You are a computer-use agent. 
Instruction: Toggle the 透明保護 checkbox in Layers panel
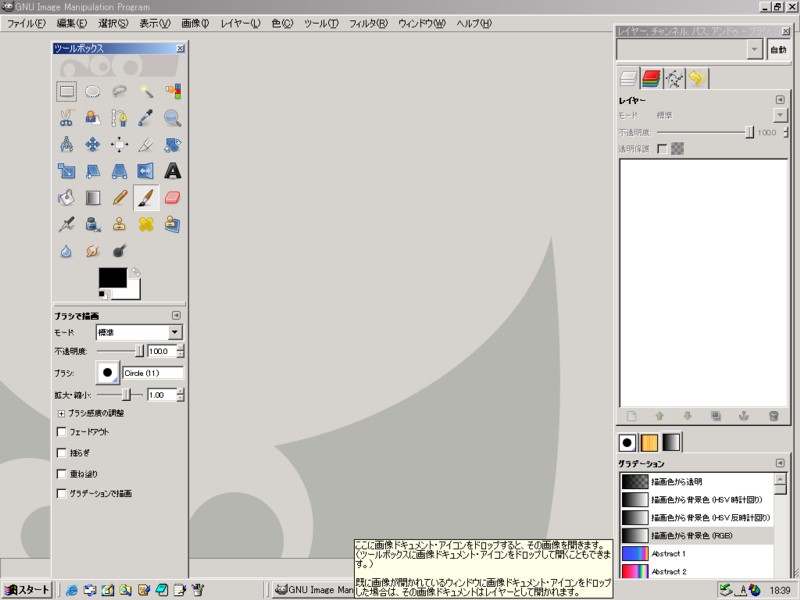662,149
